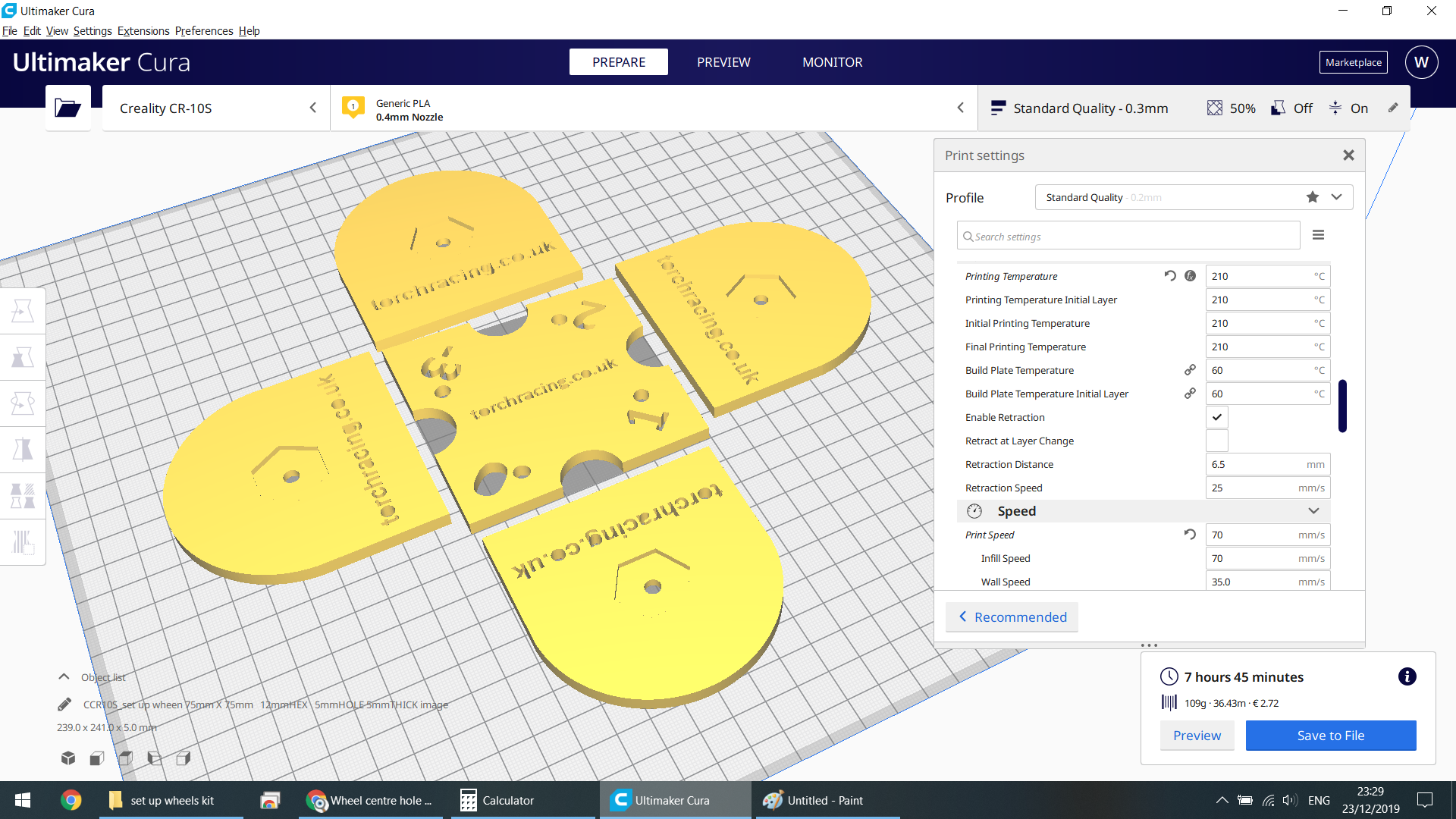Switch to right side view cube icon
The width and height of the screenshot is (1456, 819).
(184, 758)
